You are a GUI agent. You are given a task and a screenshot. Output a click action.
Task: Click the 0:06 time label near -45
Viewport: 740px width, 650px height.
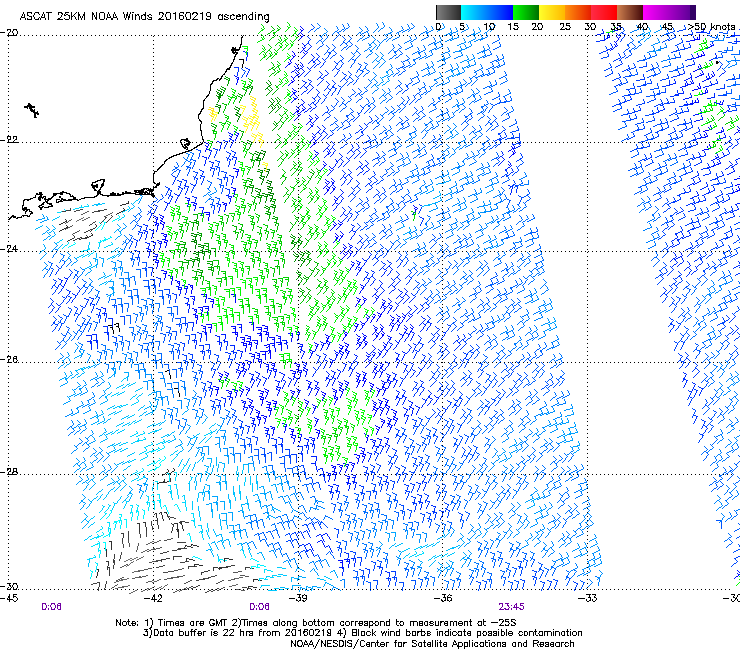[x=51, y=607]
